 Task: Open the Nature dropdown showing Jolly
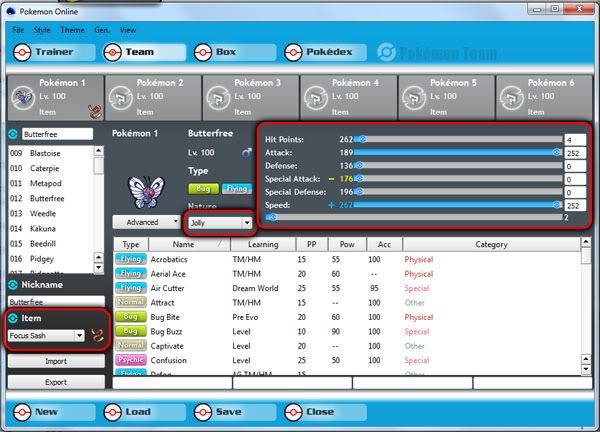pos(220,222)
